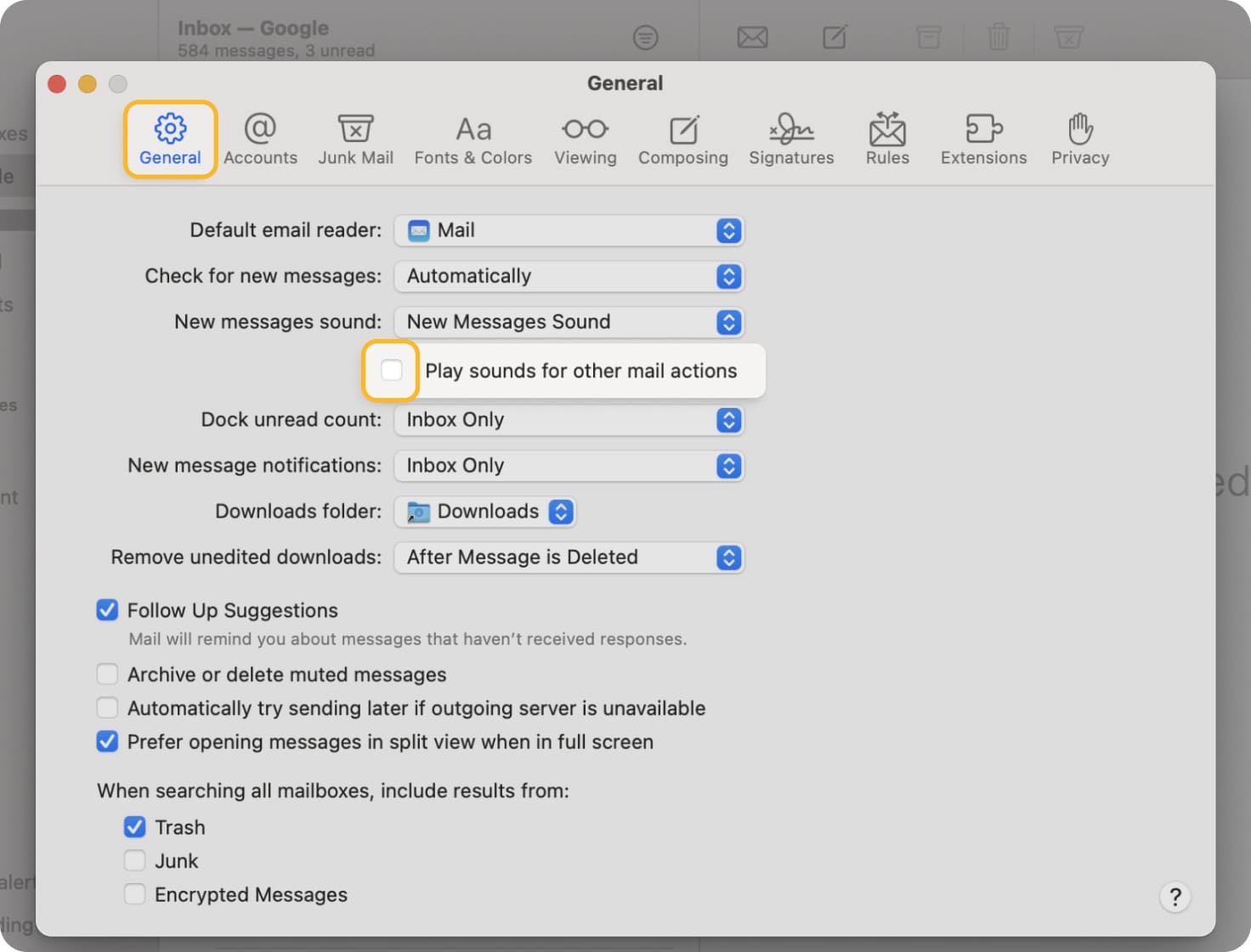The image size is (1251, 952).
Task: Uncheck Trash in search results
Action: pyautogui.click(x=134, y=826)
